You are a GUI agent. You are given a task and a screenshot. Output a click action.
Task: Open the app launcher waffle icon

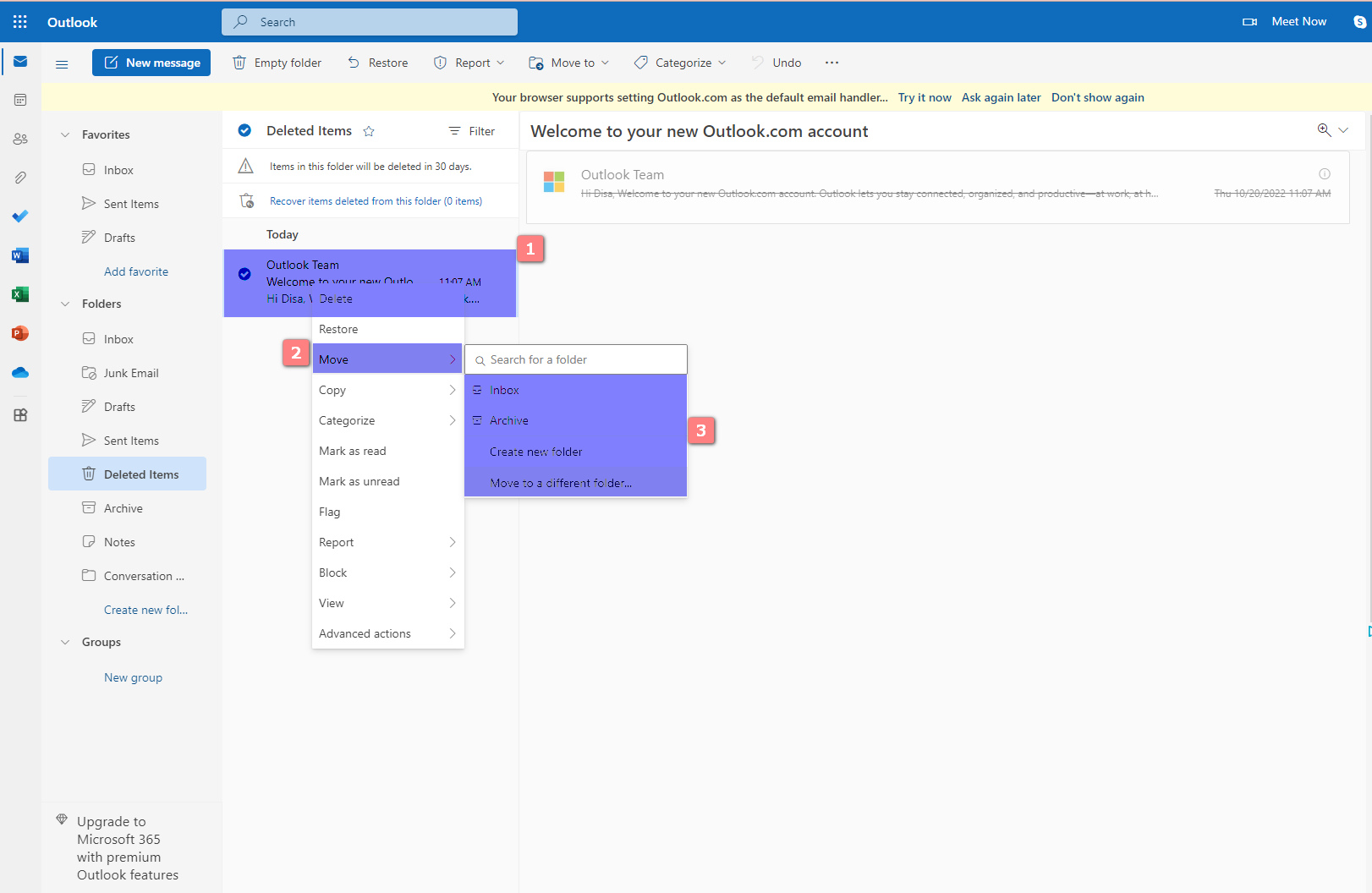click(20, 22)
